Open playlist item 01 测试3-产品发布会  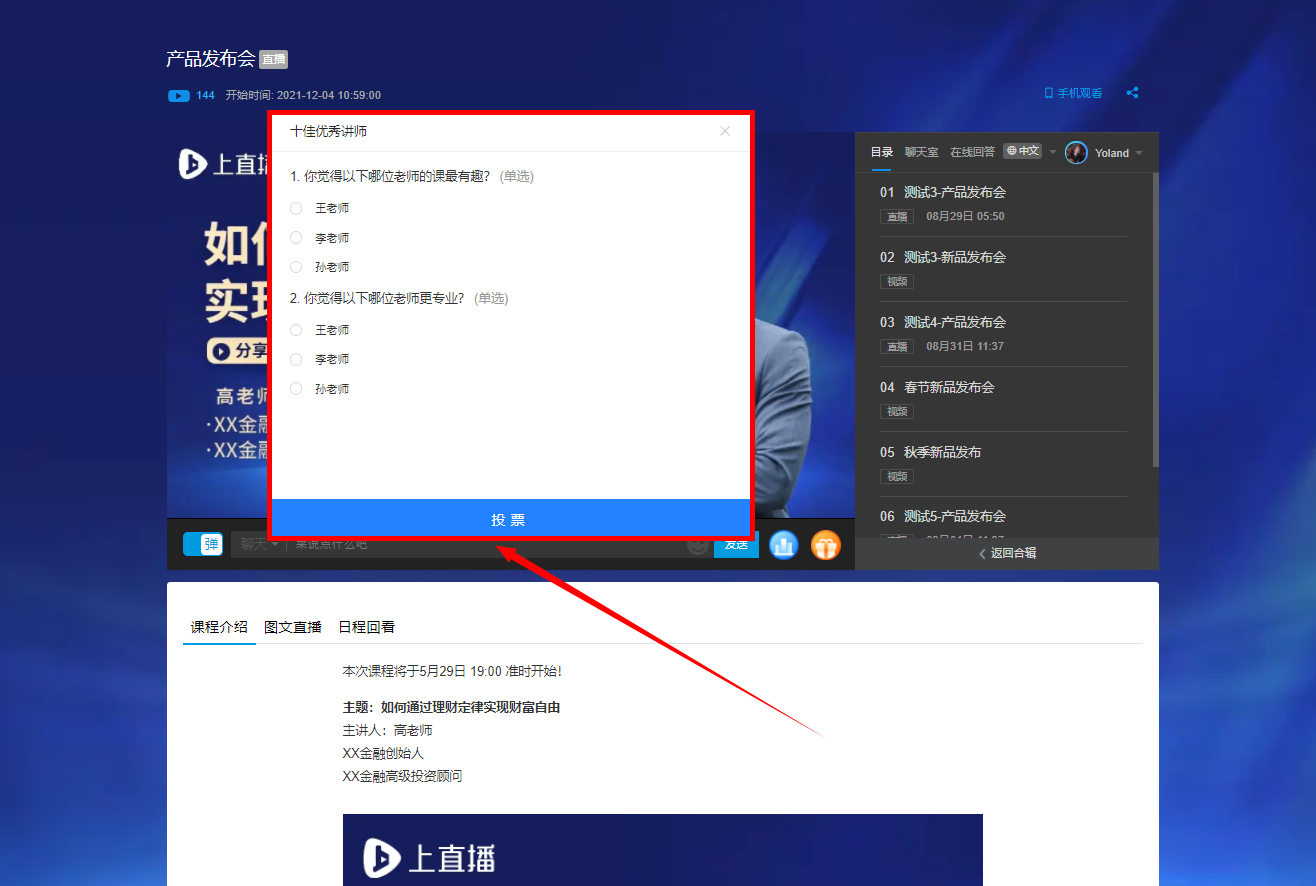pyautogui.click(x=1003, y=204)
